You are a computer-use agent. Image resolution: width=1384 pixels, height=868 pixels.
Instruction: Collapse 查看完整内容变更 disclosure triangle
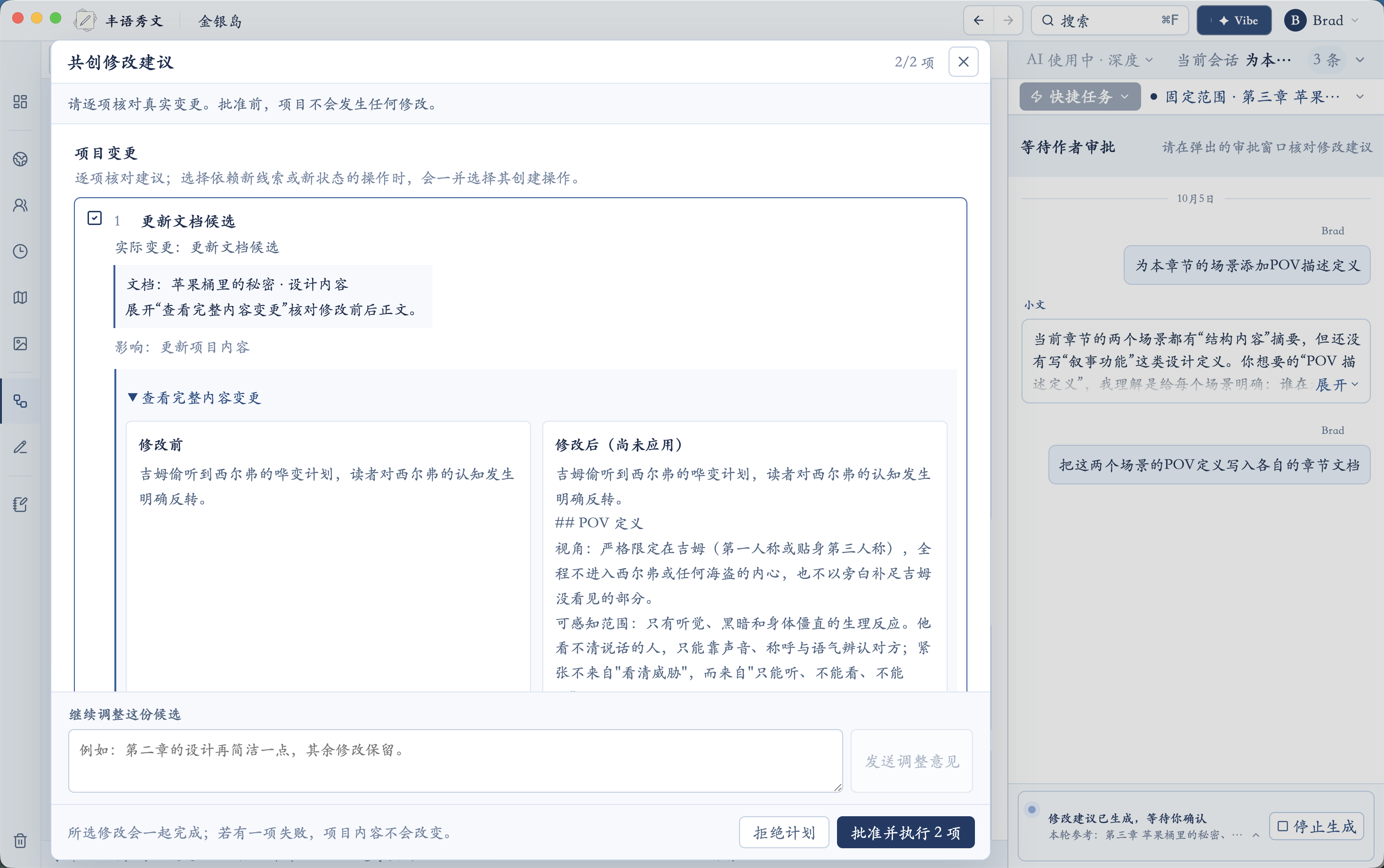(133, 397)
